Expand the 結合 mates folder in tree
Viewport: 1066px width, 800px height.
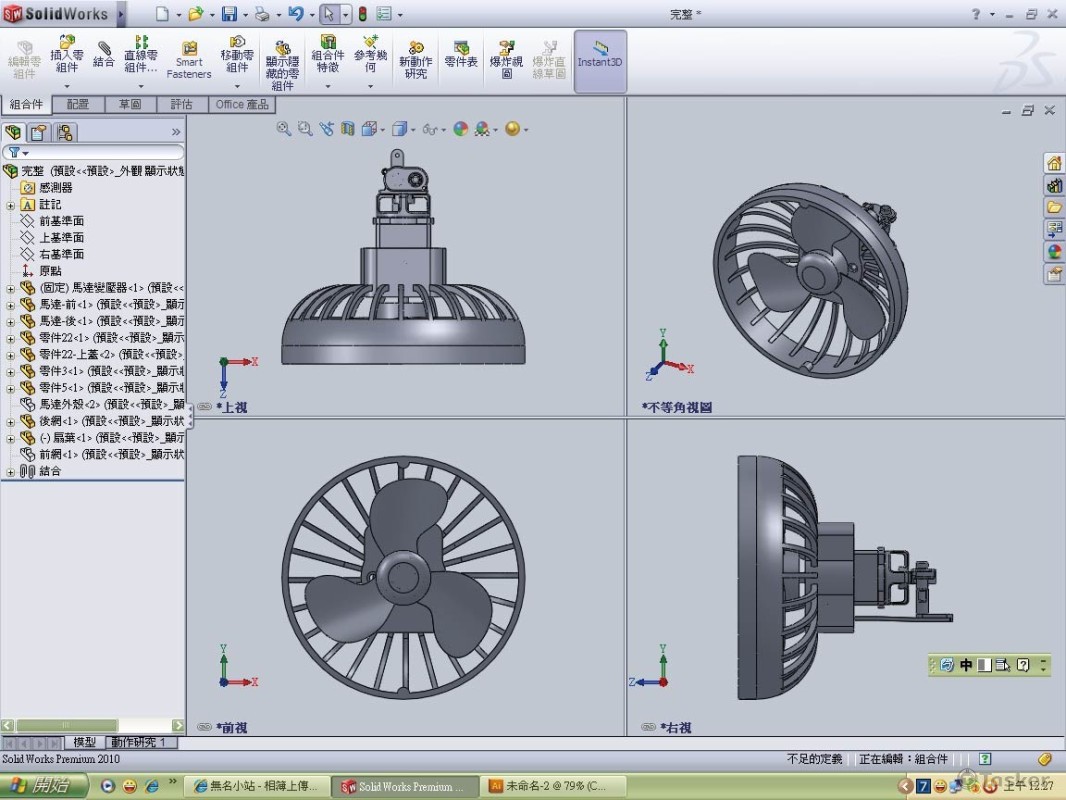[11, 471]
